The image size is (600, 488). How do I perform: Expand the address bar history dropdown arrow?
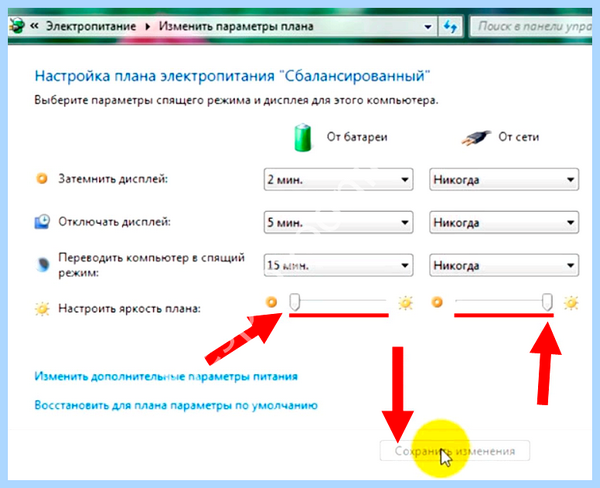[428, 27]
